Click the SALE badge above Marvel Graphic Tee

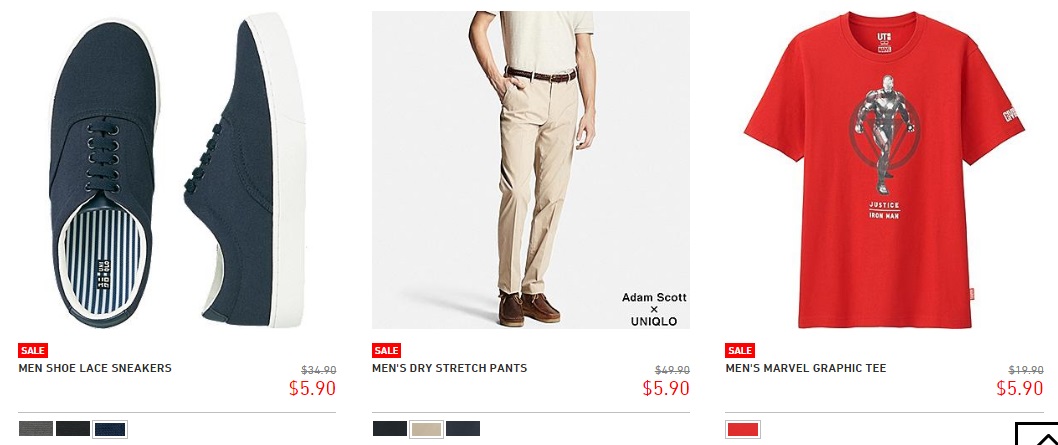tap(740, 351)
